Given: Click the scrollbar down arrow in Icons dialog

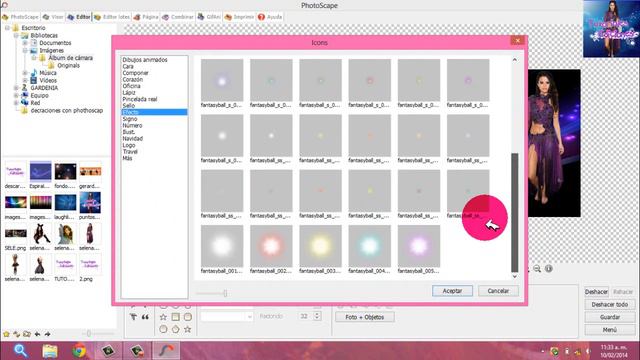Looking at the screenshot, I should [x=515, y=276].
